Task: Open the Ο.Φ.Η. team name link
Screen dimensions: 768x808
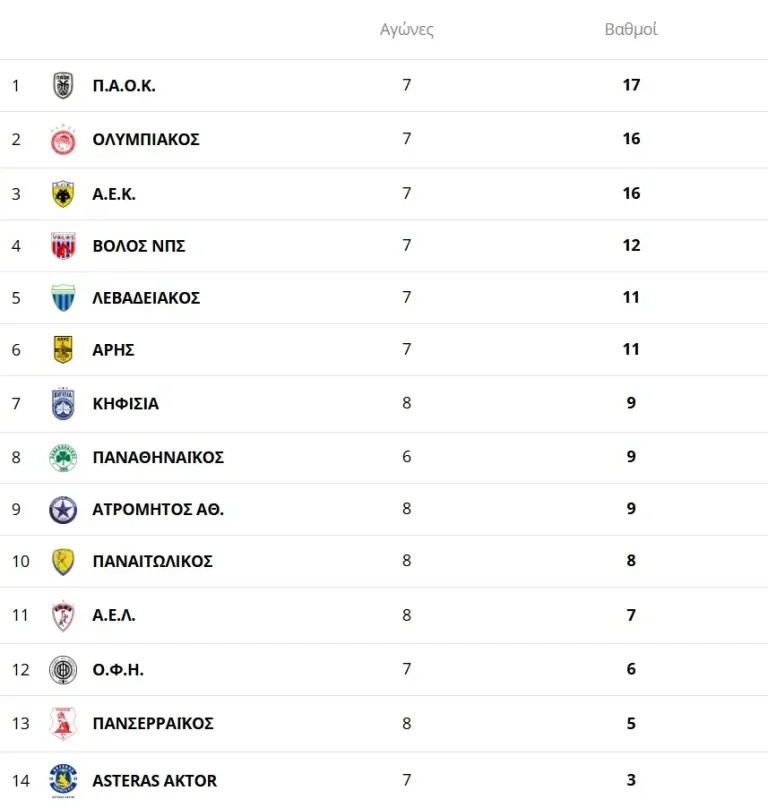Action: (118, 670)
